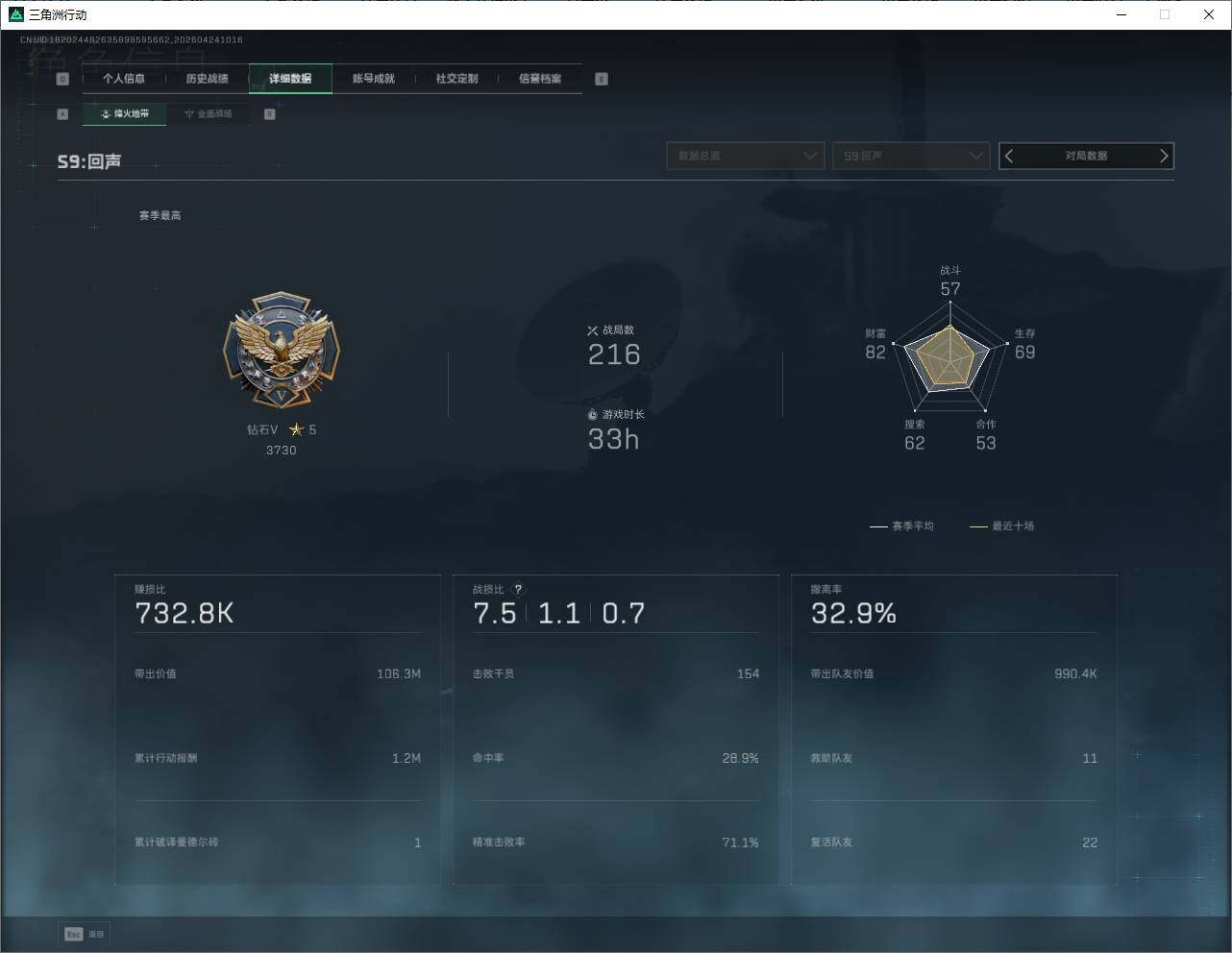Image resolution: width=1232 pixels, height=953 pixels.
Task: Click the 财富 82 radar label
Action: pos(875,344)
